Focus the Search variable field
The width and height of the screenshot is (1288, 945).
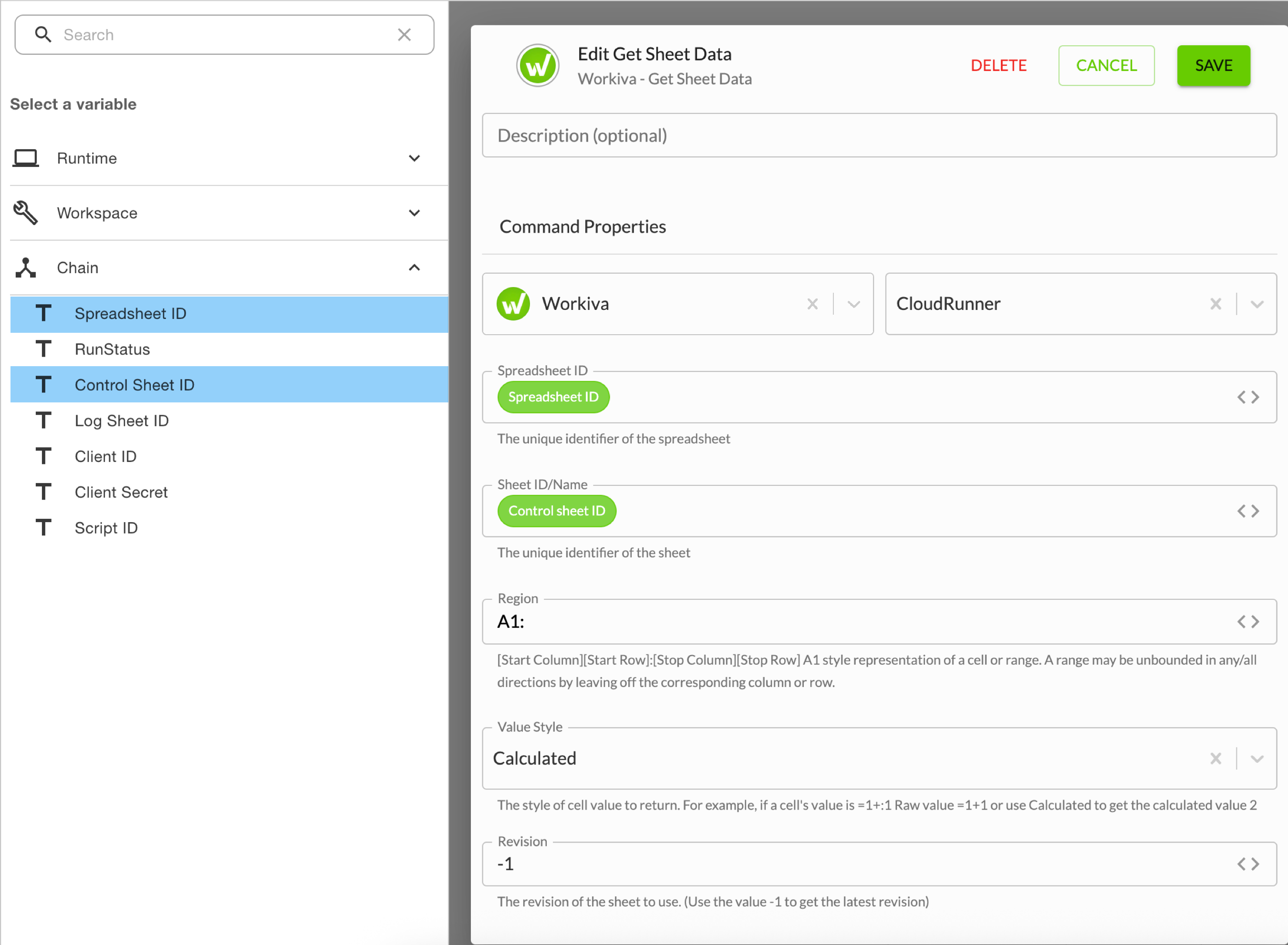224,35
